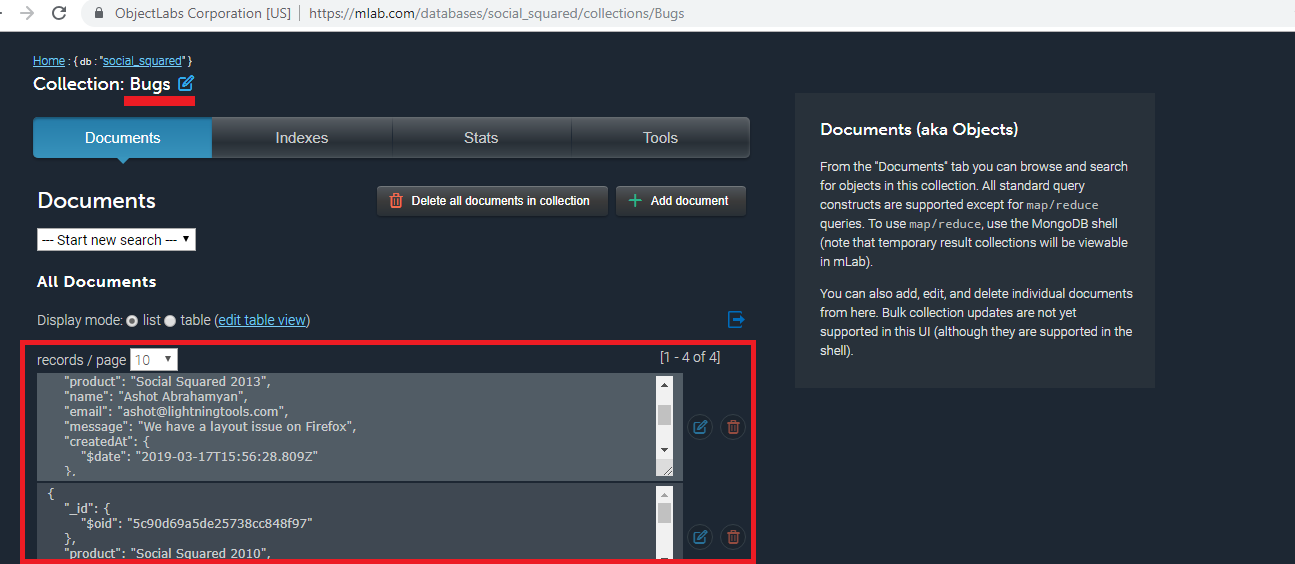Edit the Social Squared 2013 document
The height and width of the screenshot is (564, 1295).
click(700, 427)
